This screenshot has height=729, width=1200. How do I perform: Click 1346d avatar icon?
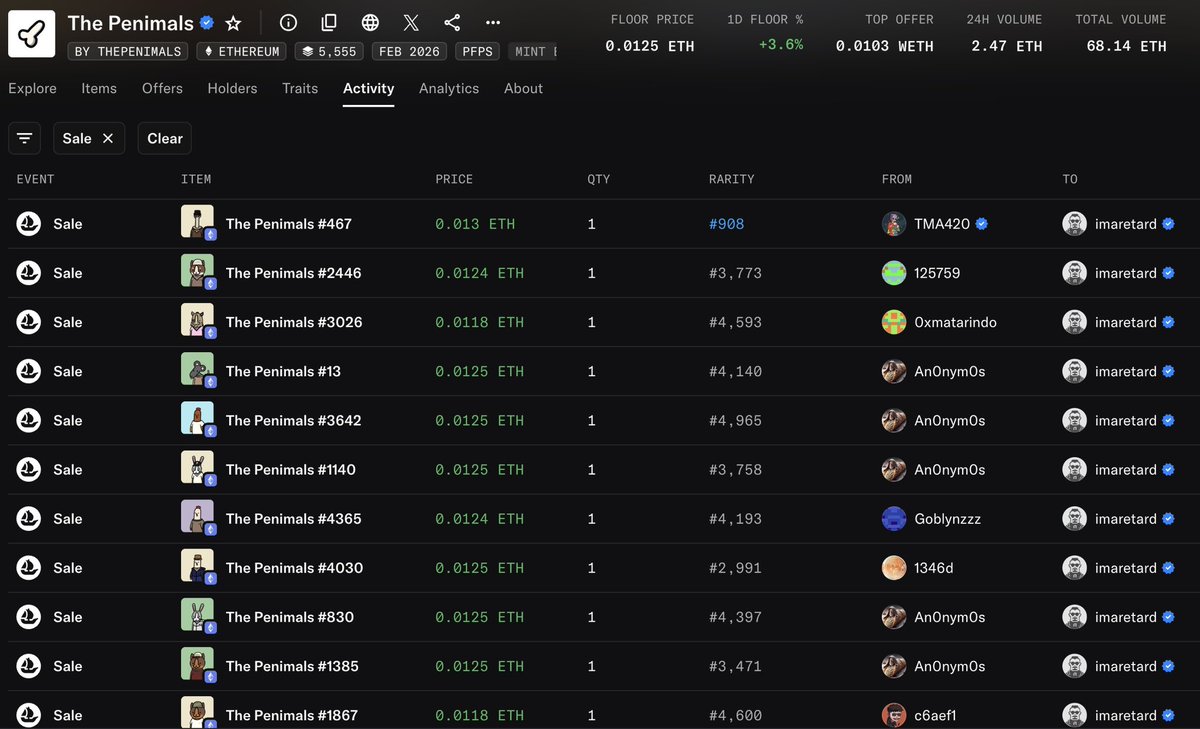coord(894,568)
